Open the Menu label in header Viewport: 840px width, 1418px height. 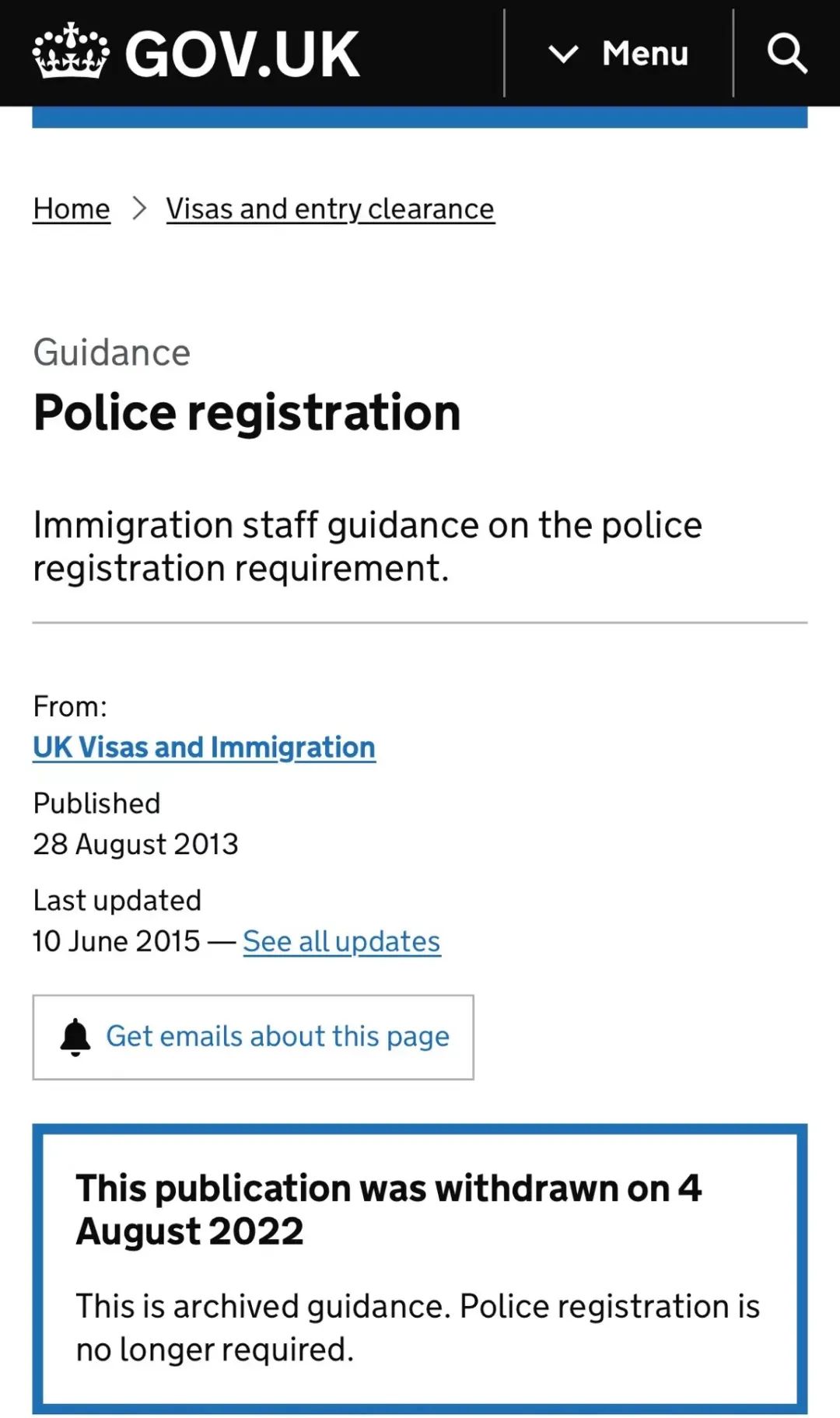pyautogui.click(x=645, y=54)
